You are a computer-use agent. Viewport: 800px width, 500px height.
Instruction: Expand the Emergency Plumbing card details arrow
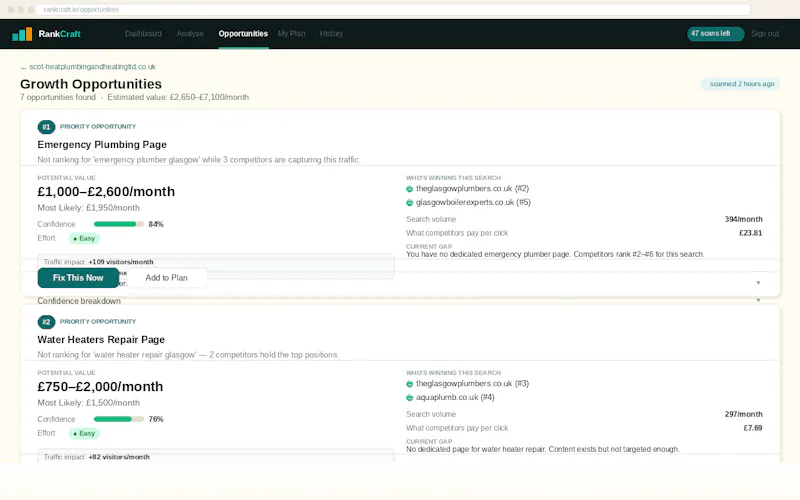click(758, 283)
